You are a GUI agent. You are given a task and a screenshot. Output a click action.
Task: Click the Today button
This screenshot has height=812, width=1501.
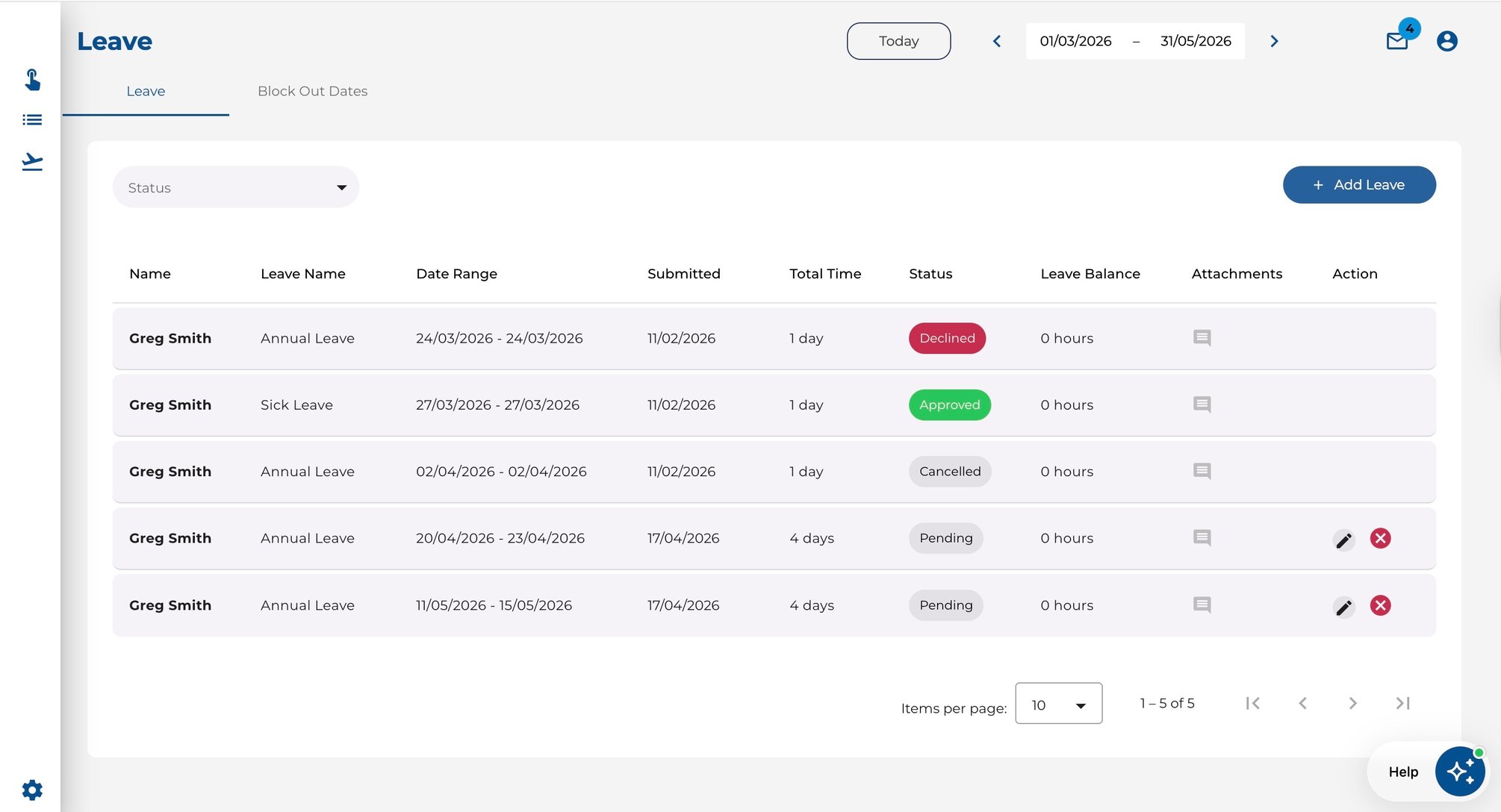898,41
